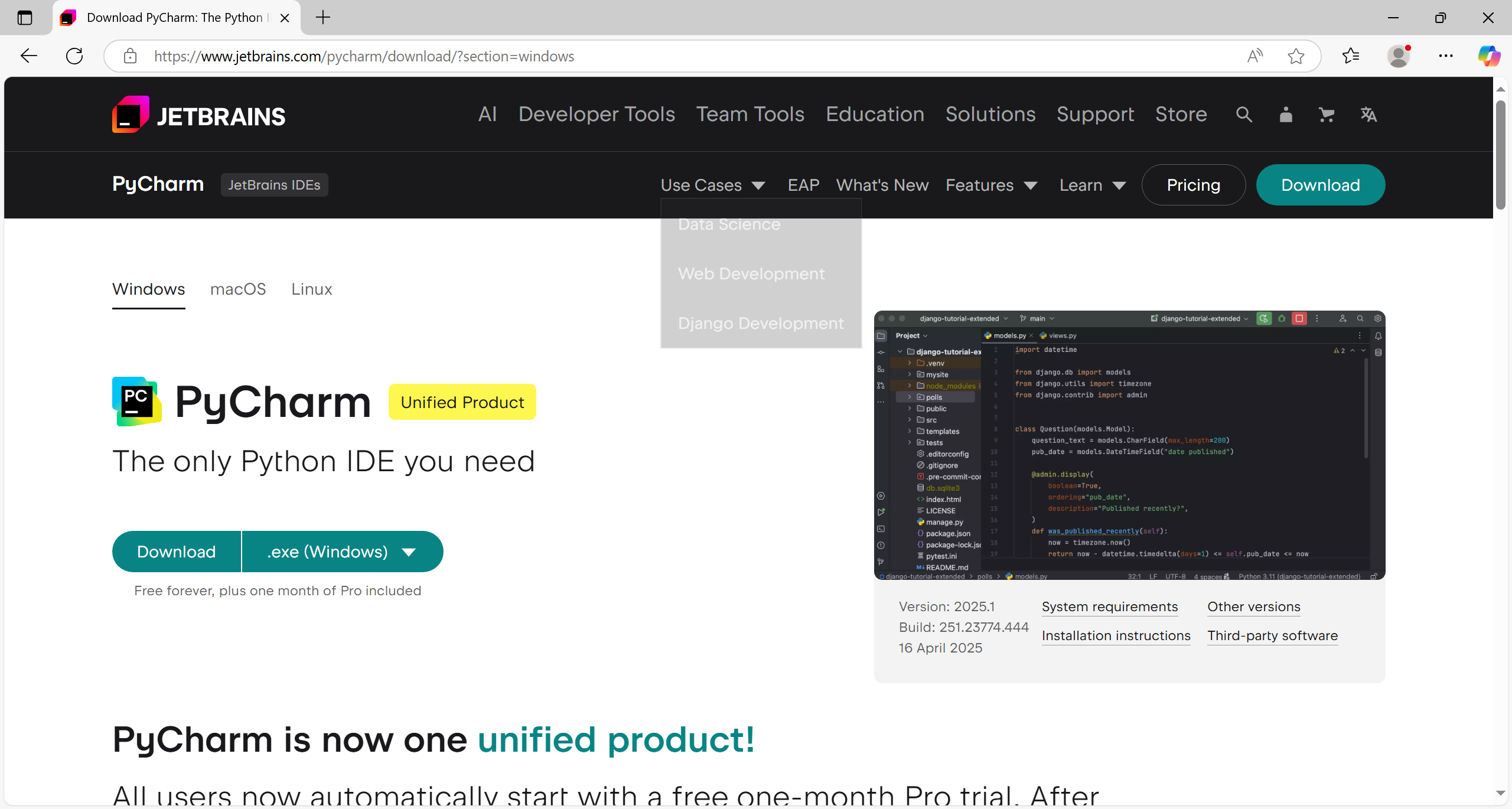The width and height of the screenshot is (1512, 809).
Task: Open Other versions link
Action: (x=1254, y=607)
